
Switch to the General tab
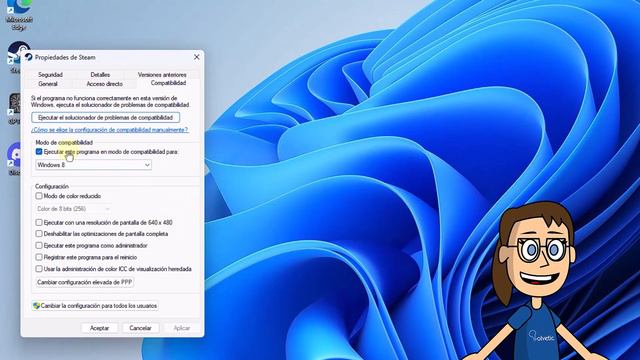(48, 84)
